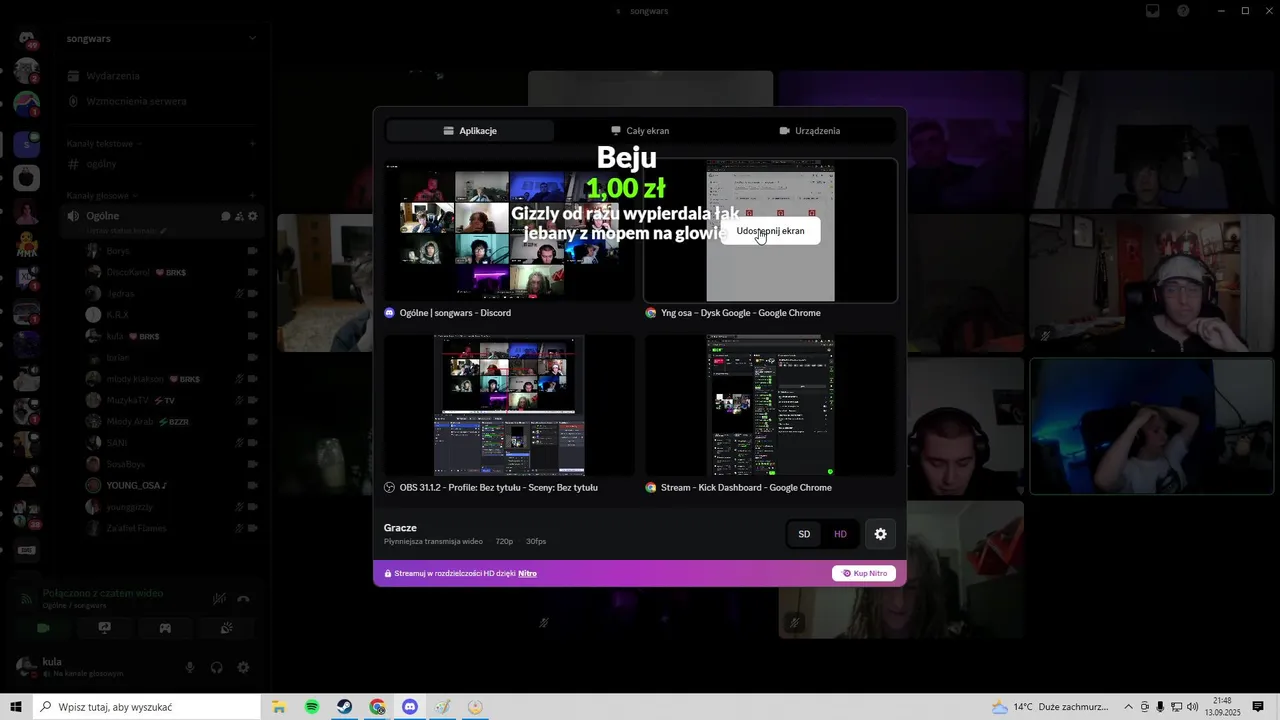
Task: Open stream settings gear in share dialog
Action: pos(880,534)
